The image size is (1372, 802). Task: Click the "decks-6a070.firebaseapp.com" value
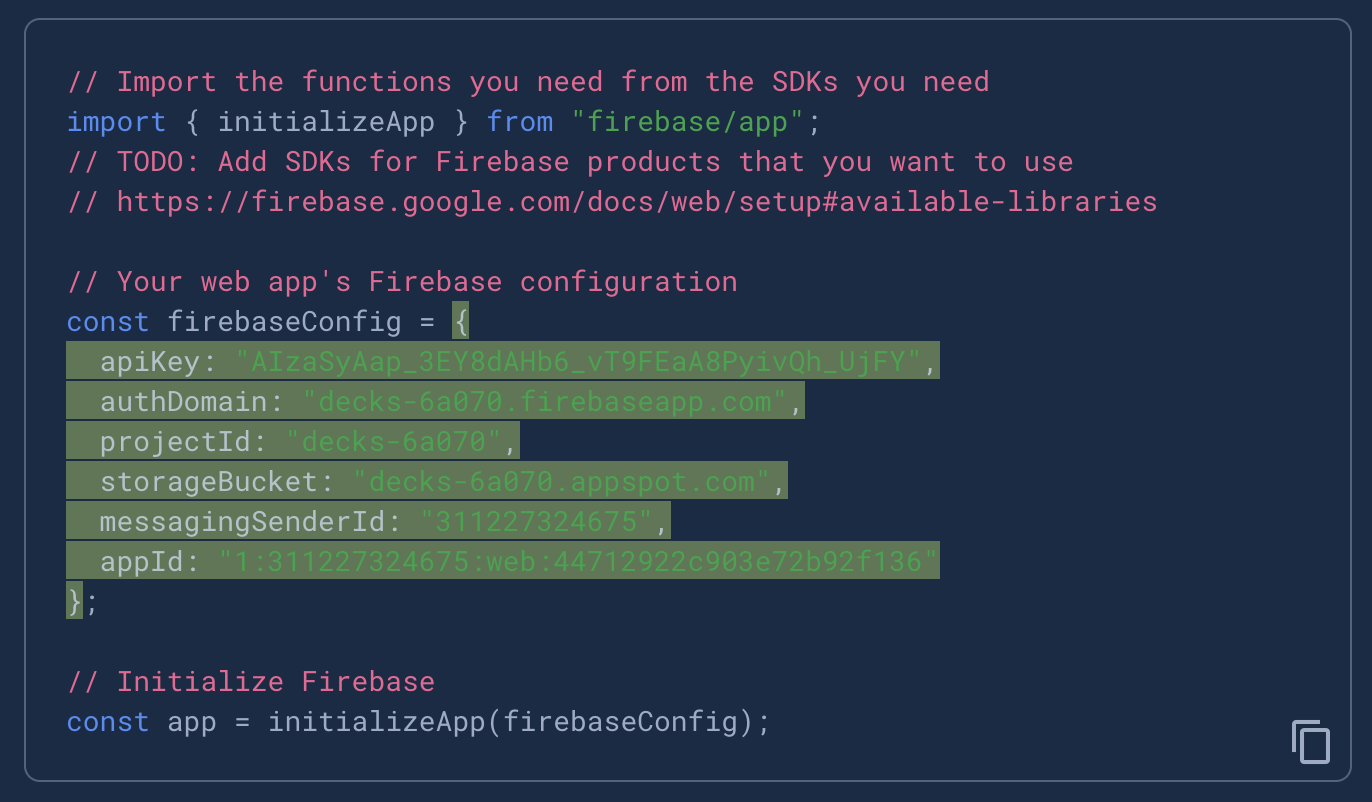544,402
